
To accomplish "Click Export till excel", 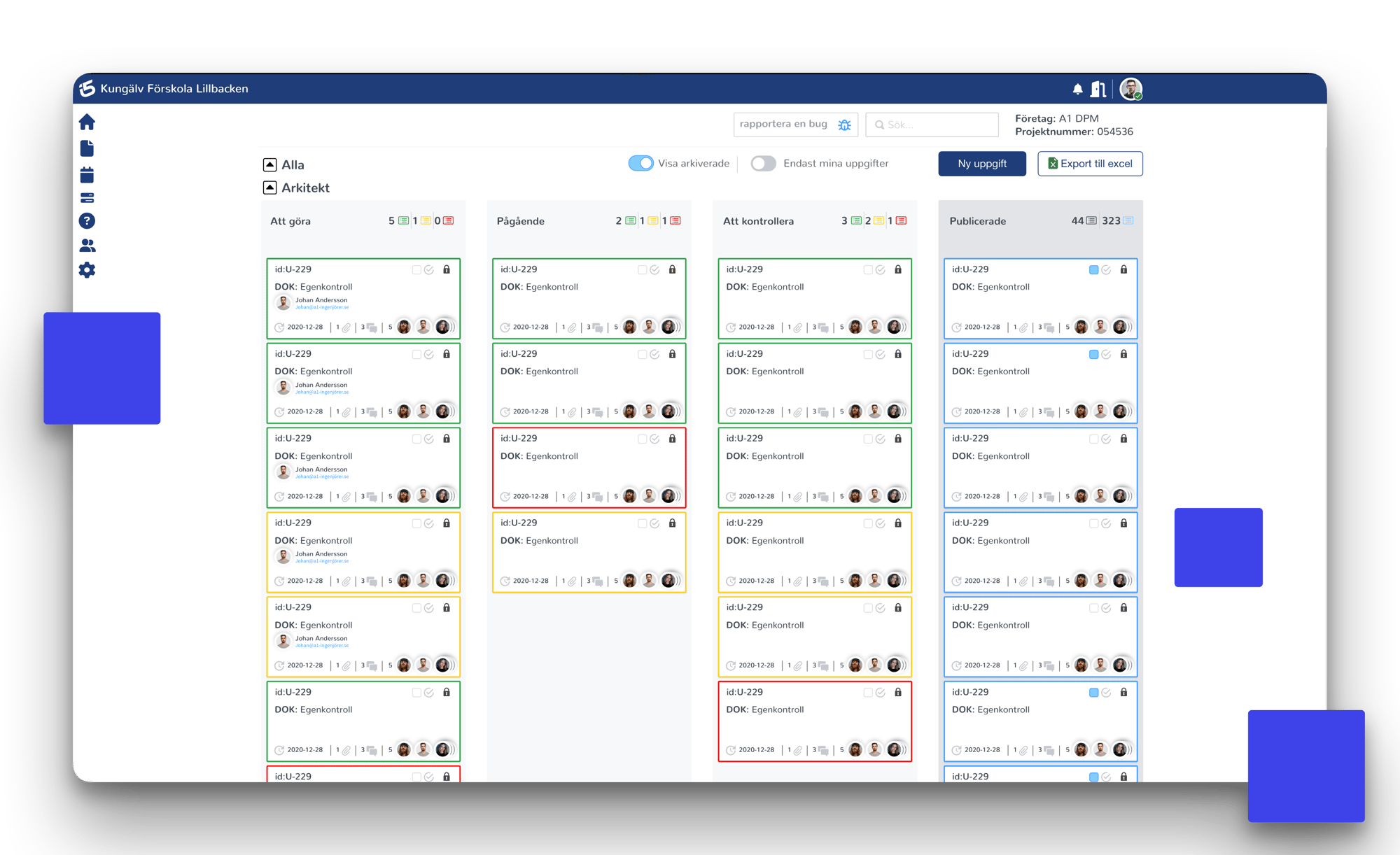I will coord(1090,164).
